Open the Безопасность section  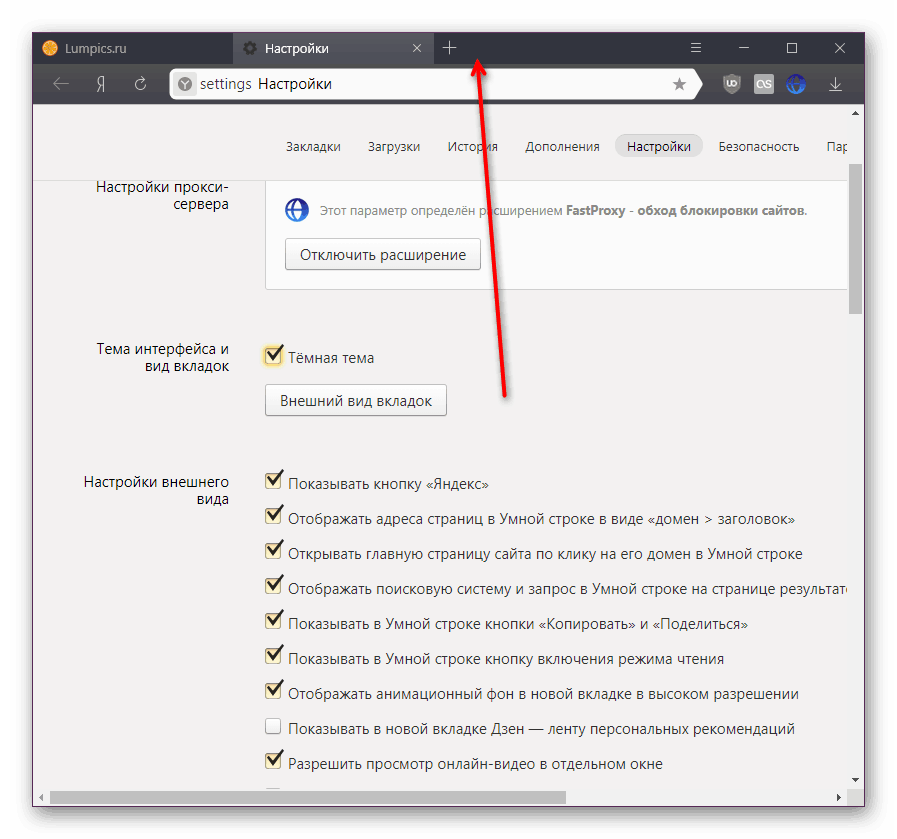point(759,146)
